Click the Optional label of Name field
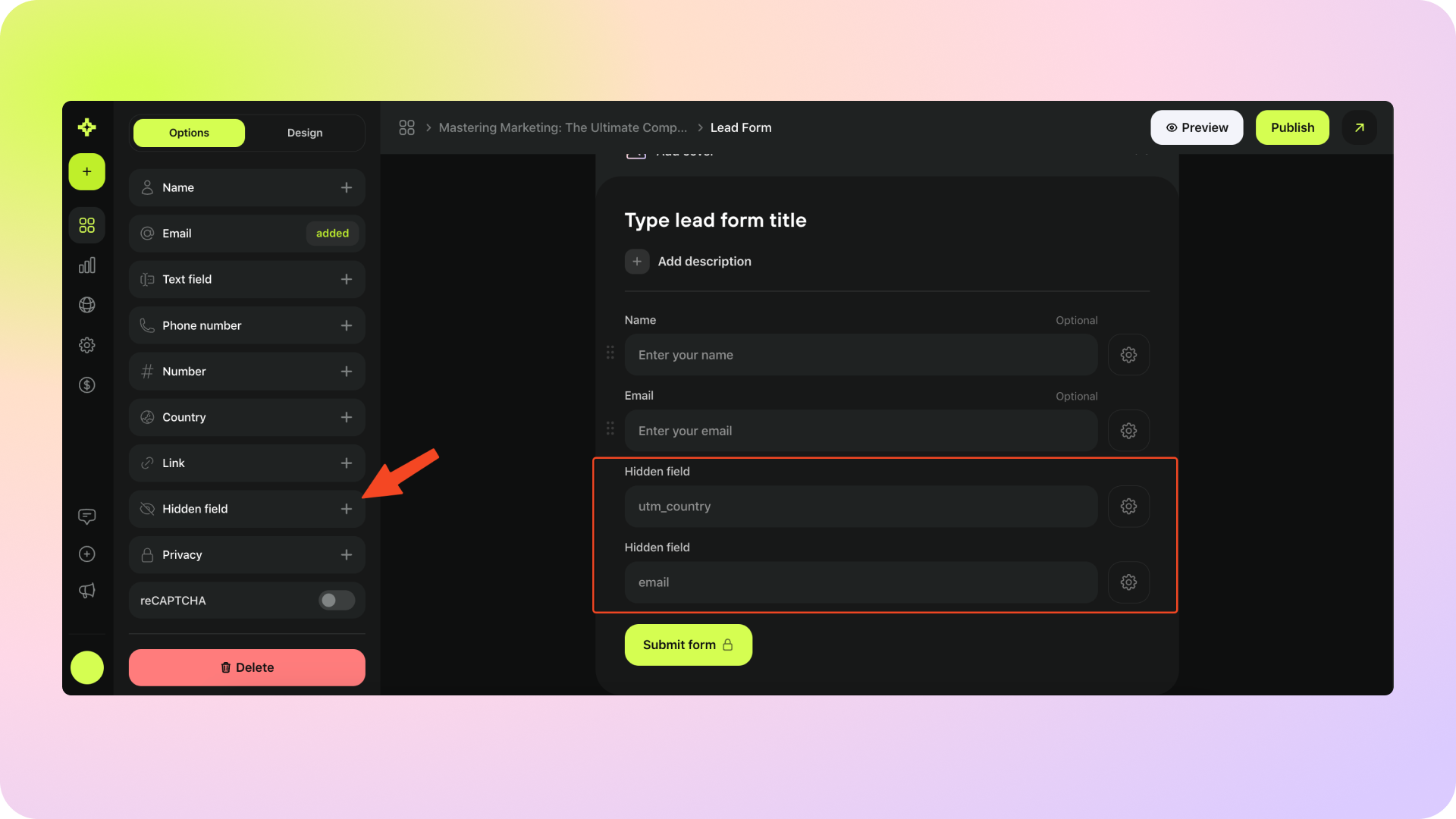 1076,321
